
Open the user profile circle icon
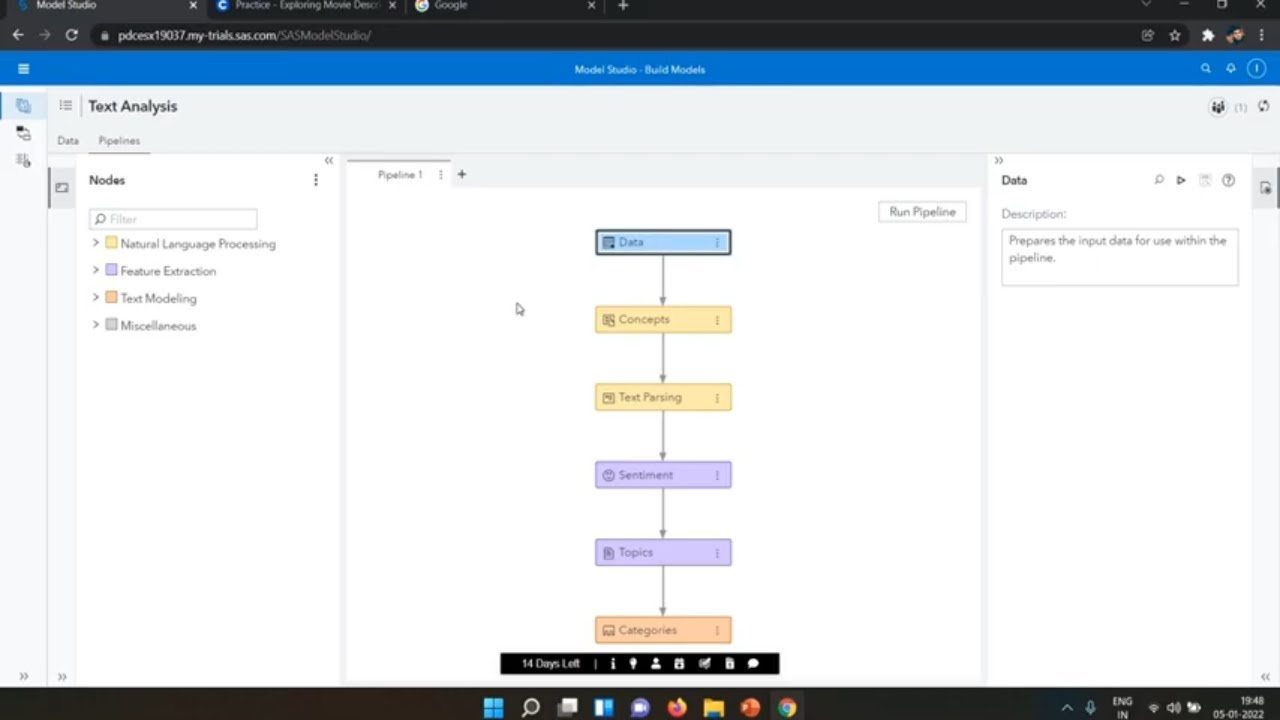[x=1257, y=69]
